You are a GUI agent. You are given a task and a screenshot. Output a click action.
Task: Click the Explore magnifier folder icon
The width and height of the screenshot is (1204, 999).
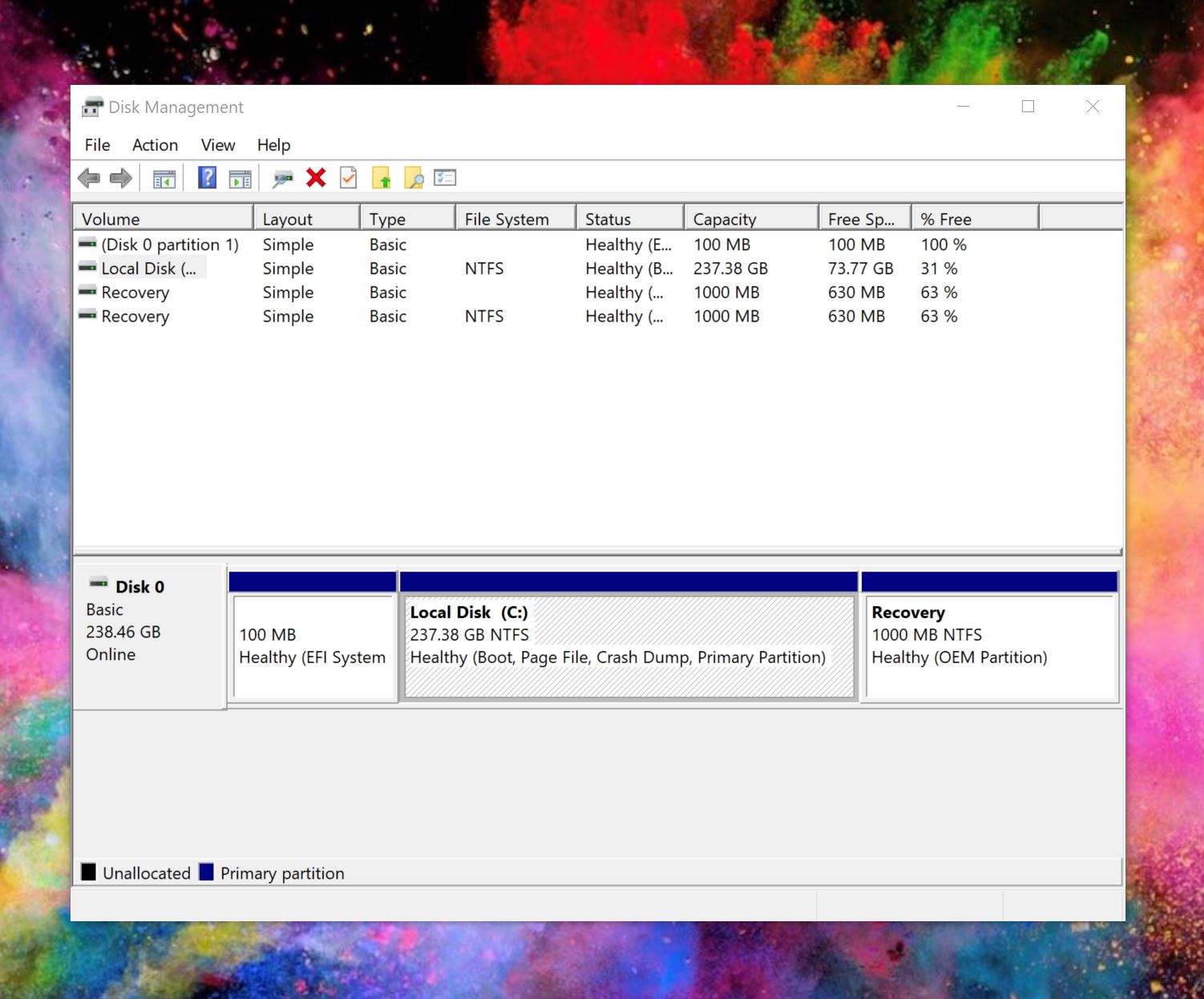tap(414, 178)
